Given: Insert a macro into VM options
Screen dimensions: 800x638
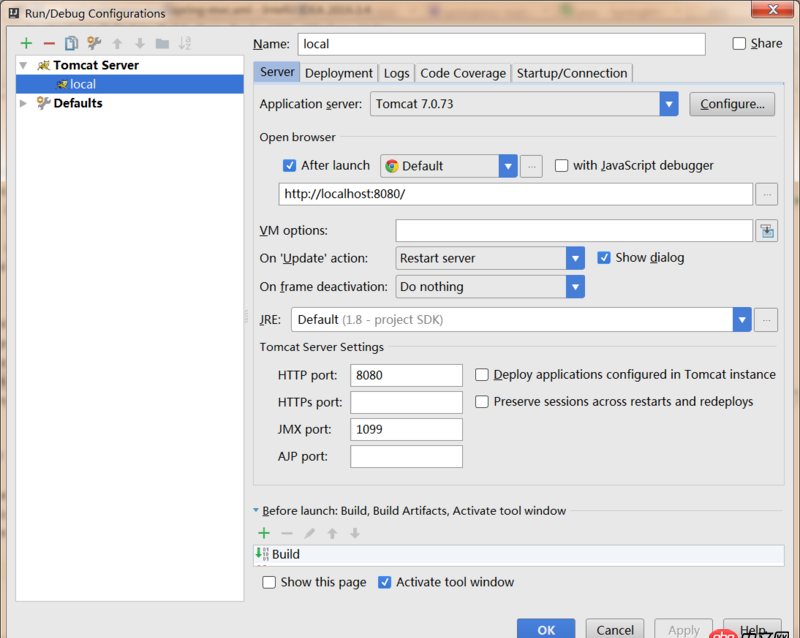Looking at the screenshot, I should pos(766,230).
